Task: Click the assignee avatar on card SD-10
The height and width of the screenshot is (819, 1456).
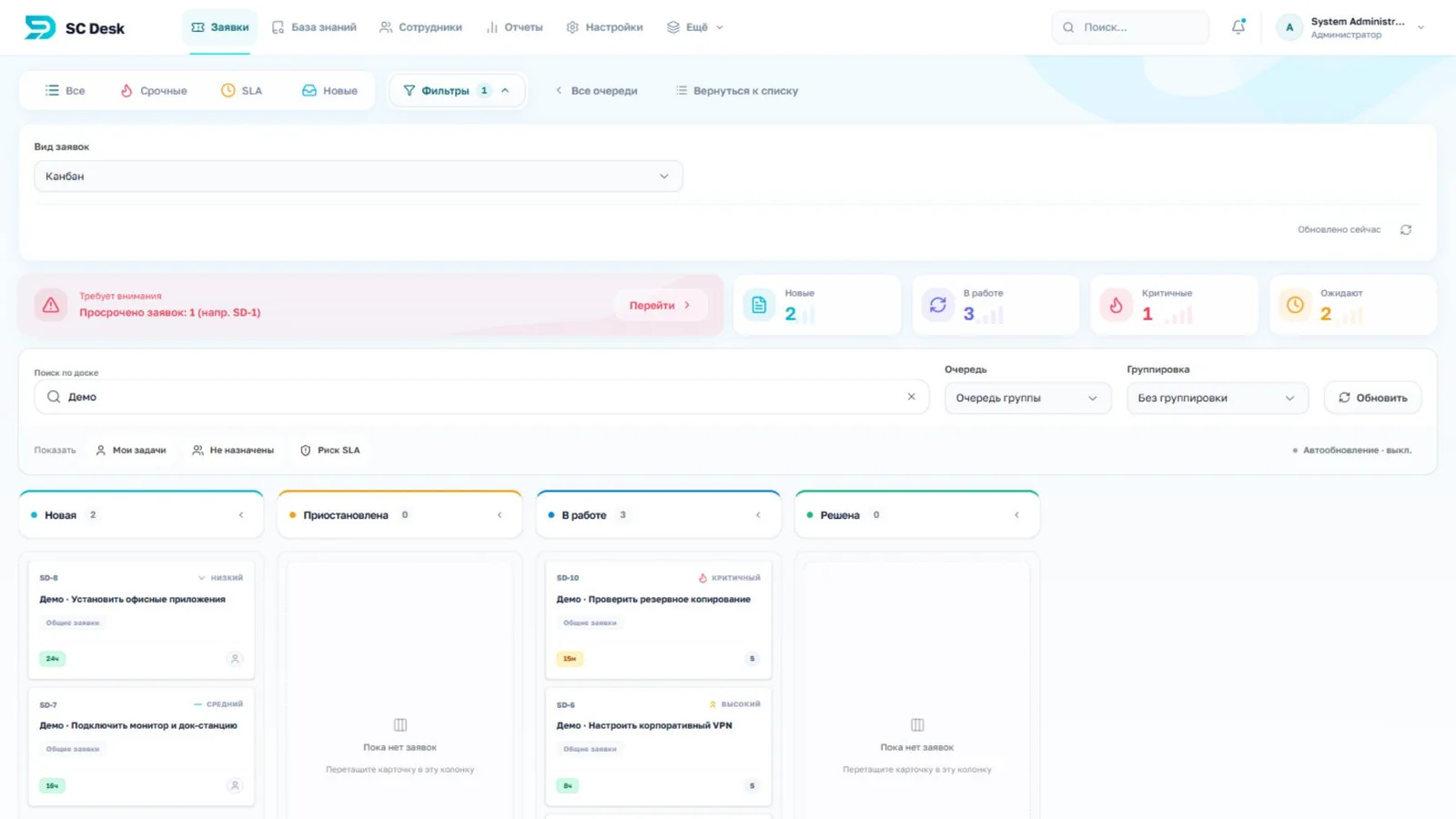Action: click(752, 659)
